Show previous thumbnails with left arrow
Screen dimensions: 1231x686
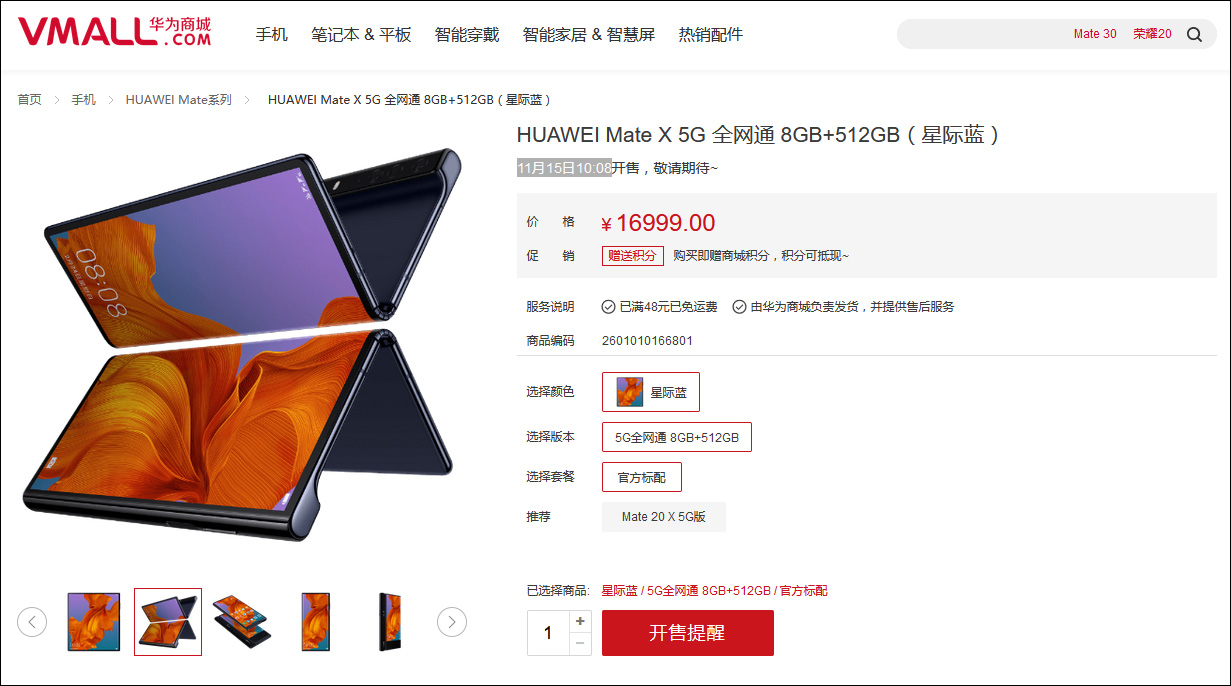click(32, 622)
